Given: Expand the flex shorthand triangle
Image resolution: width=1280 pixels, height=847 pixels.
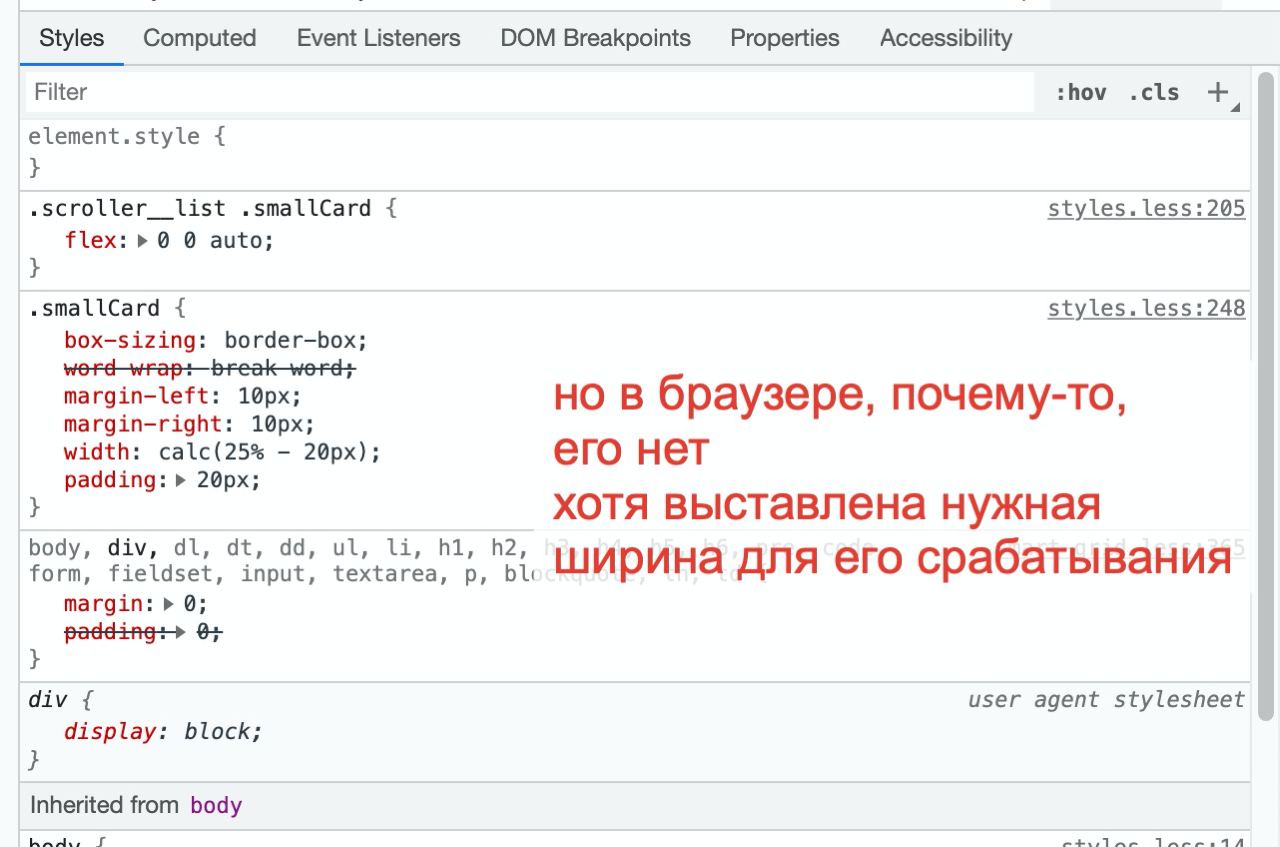Looking at the screenshot, I should [x=140, y=241].
